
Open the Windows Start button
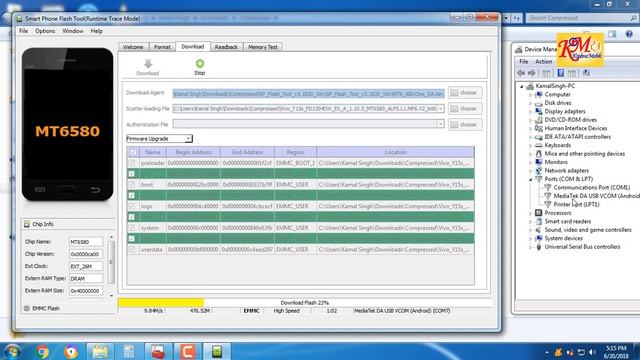tap(11, 351)
